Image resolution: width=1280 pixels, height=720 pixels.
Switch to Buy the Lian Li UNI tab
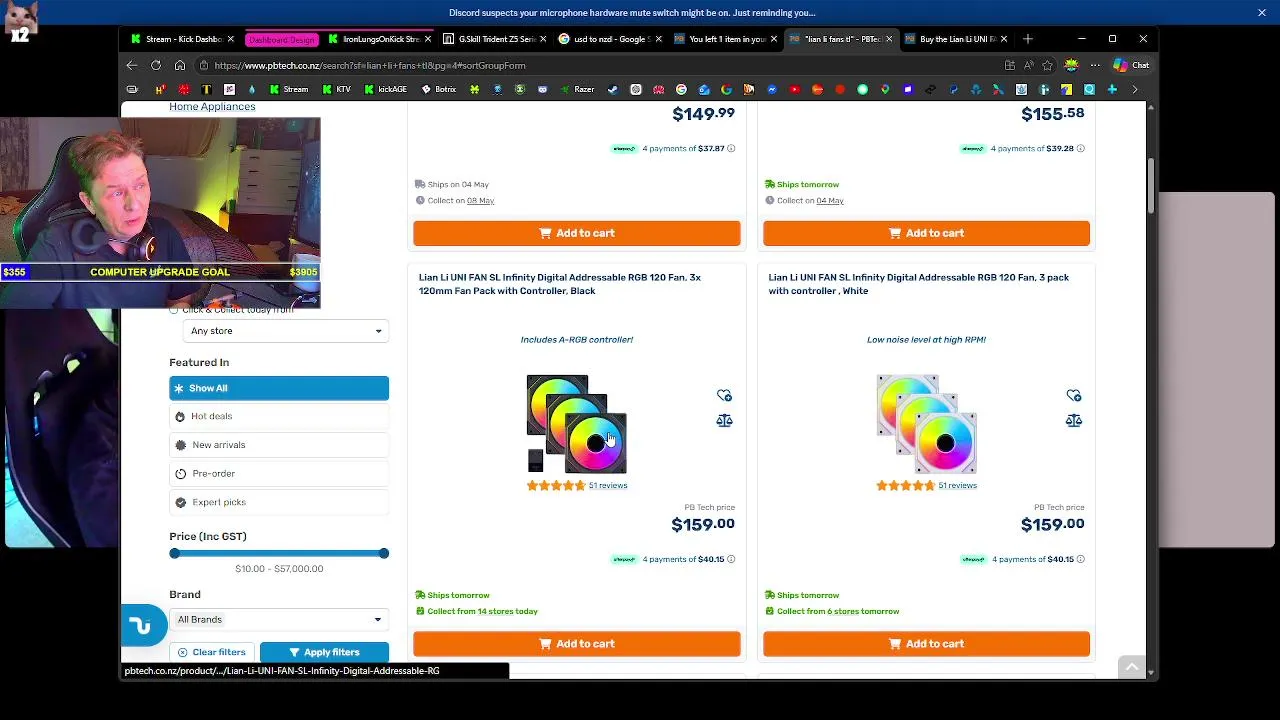tap(957, 39)
